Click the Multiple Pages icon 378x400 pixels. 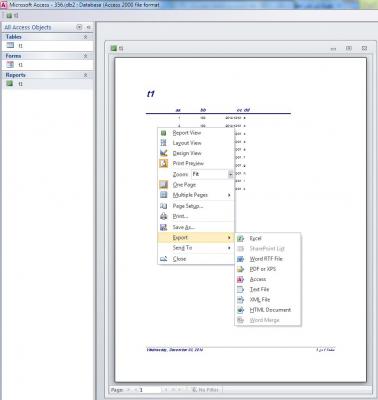[x=164, y=195]
